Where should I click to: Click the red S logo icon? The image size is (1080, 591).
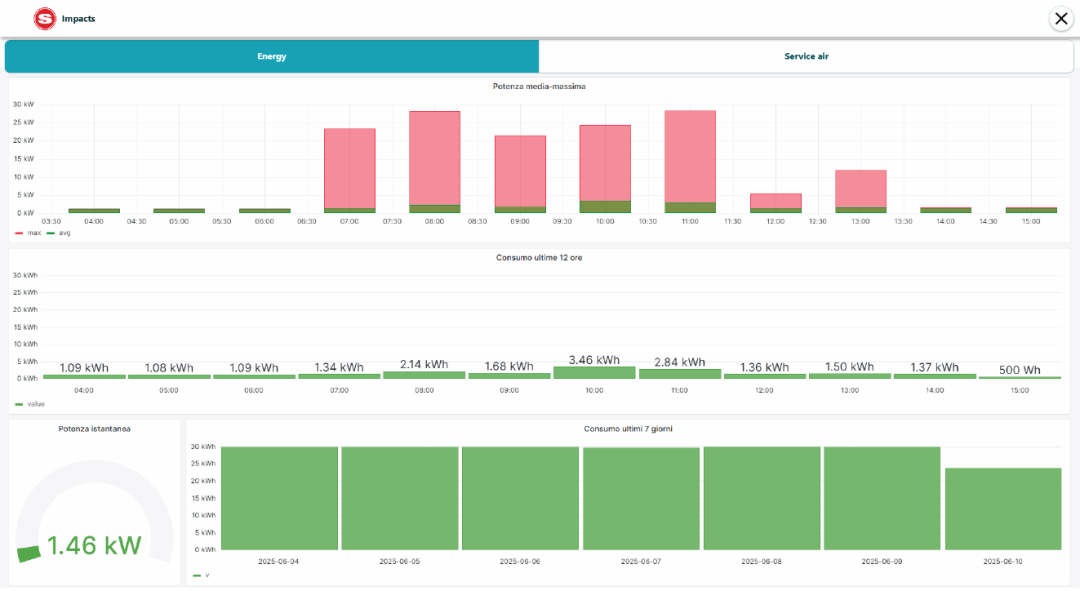click(x=45, y=18)
